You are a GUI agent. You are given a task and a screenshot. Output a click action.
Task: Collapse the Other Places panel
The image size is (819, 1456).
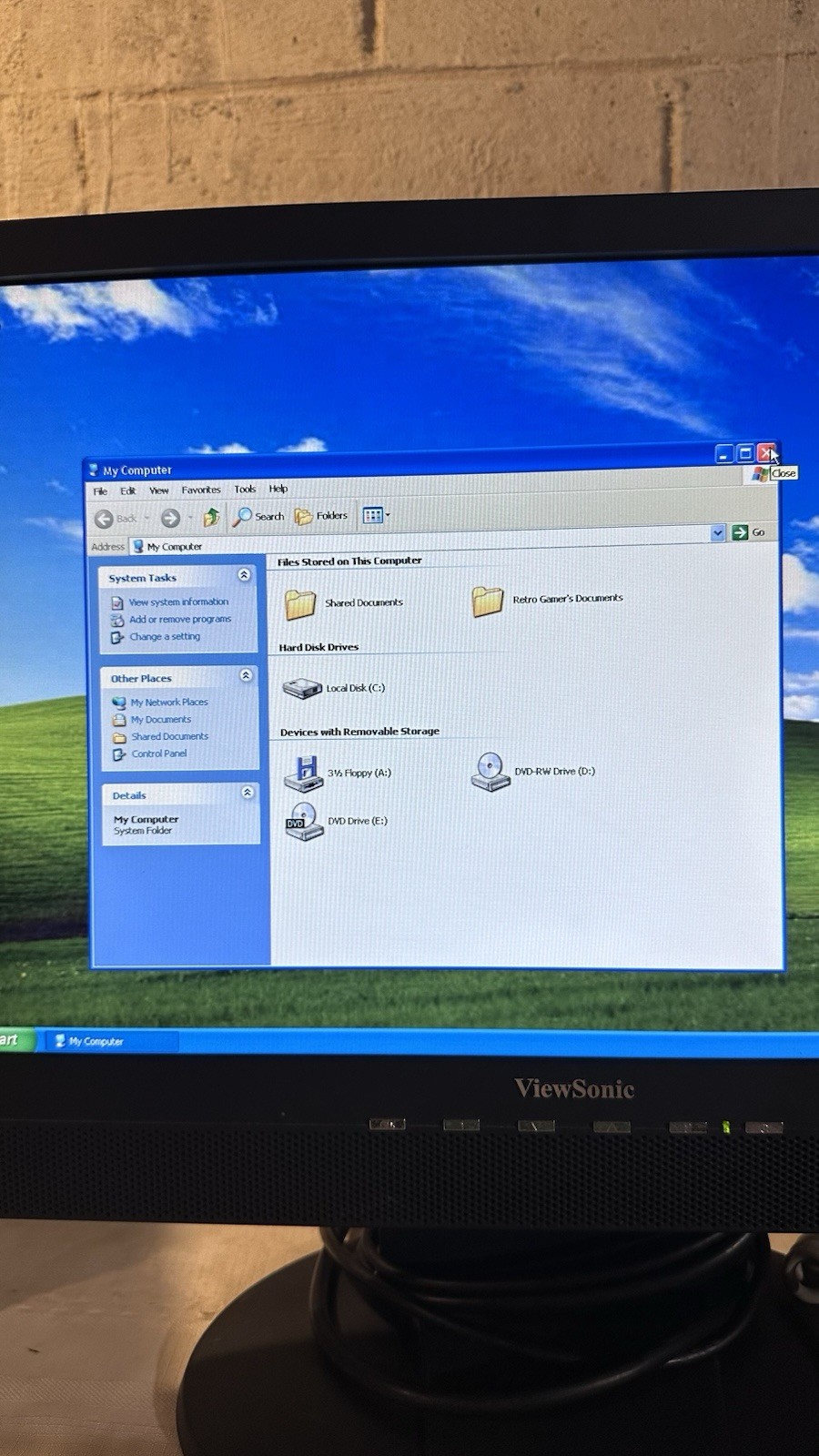[246, 675]
